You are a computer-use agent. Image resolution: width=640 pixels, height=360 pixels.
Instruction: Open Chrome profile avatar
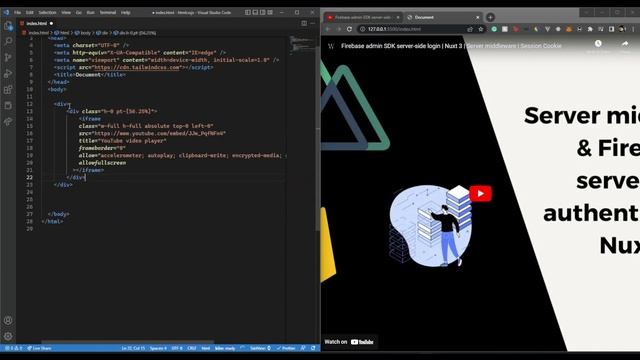point(622,29)
